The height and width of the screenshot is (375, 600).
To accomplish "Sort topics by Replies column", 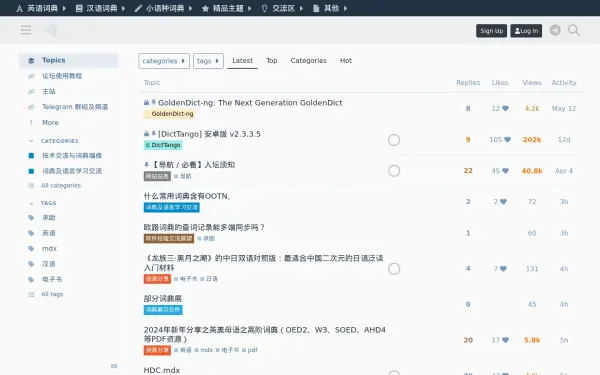I will tap(468, 83).
